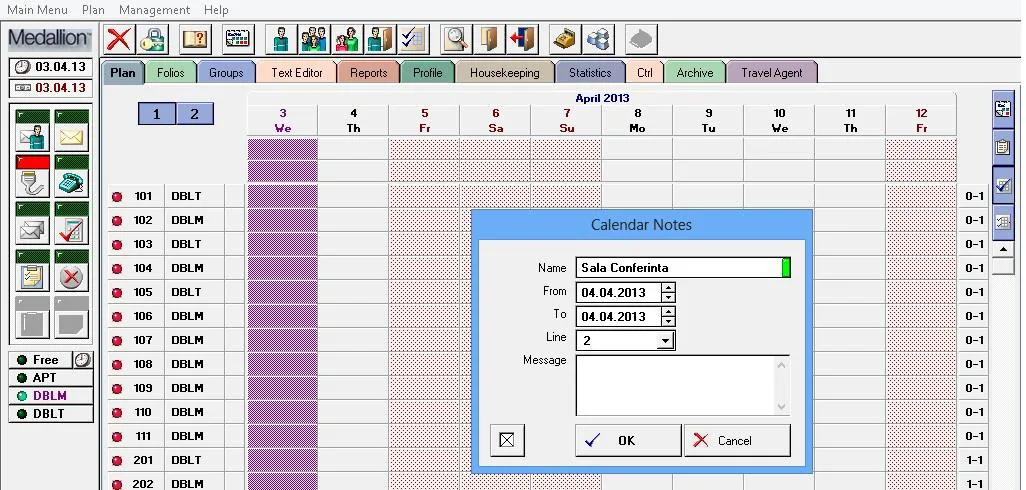This screenshot has width=1026, height=490.
Task: Click the calendar icon on right sidebar
Action: pyautogui.click(x=1002, y=109)
